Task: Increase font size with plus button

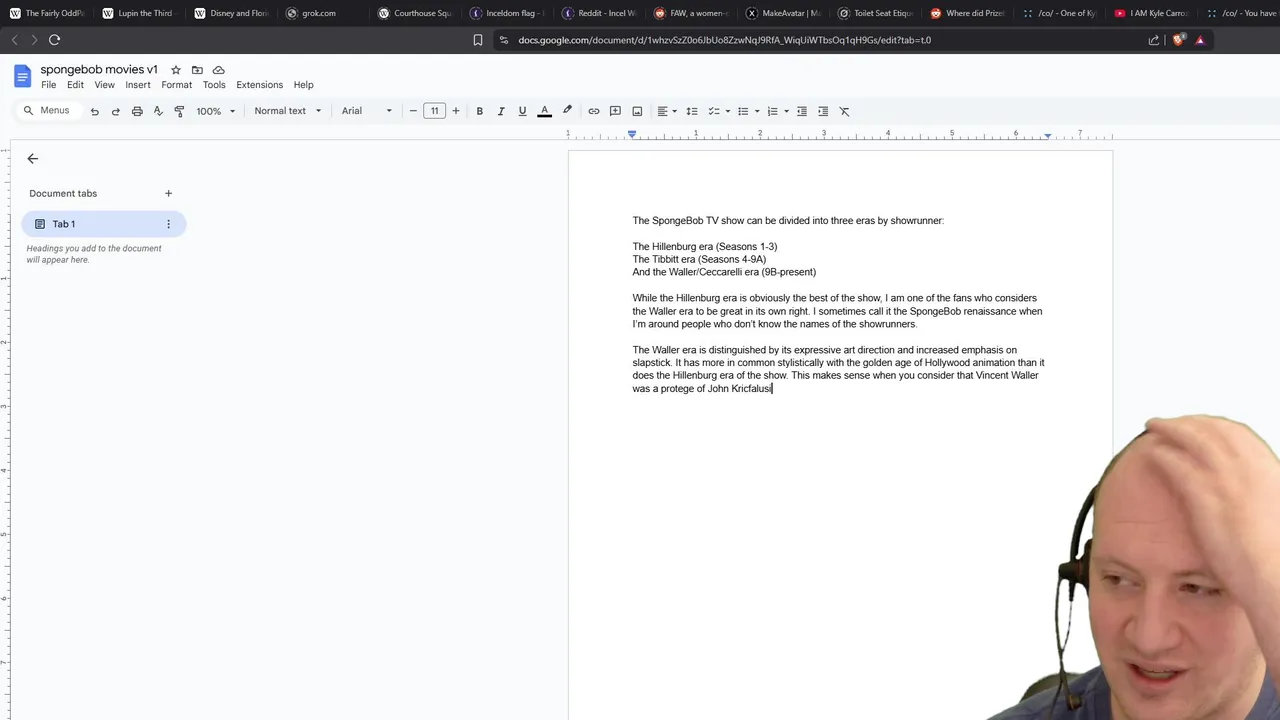Action: [x=456, y=111]
